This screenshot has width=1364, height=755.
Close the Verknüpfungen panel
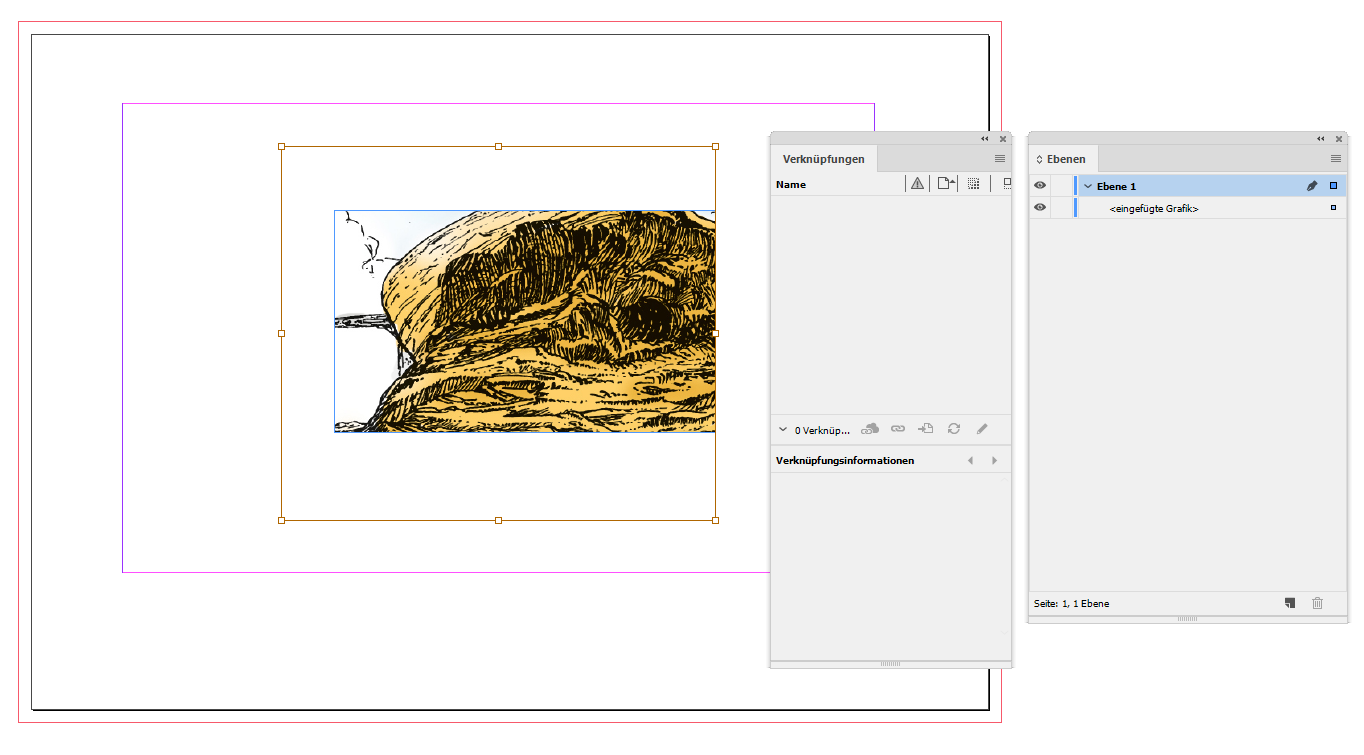coord(1003,139)
